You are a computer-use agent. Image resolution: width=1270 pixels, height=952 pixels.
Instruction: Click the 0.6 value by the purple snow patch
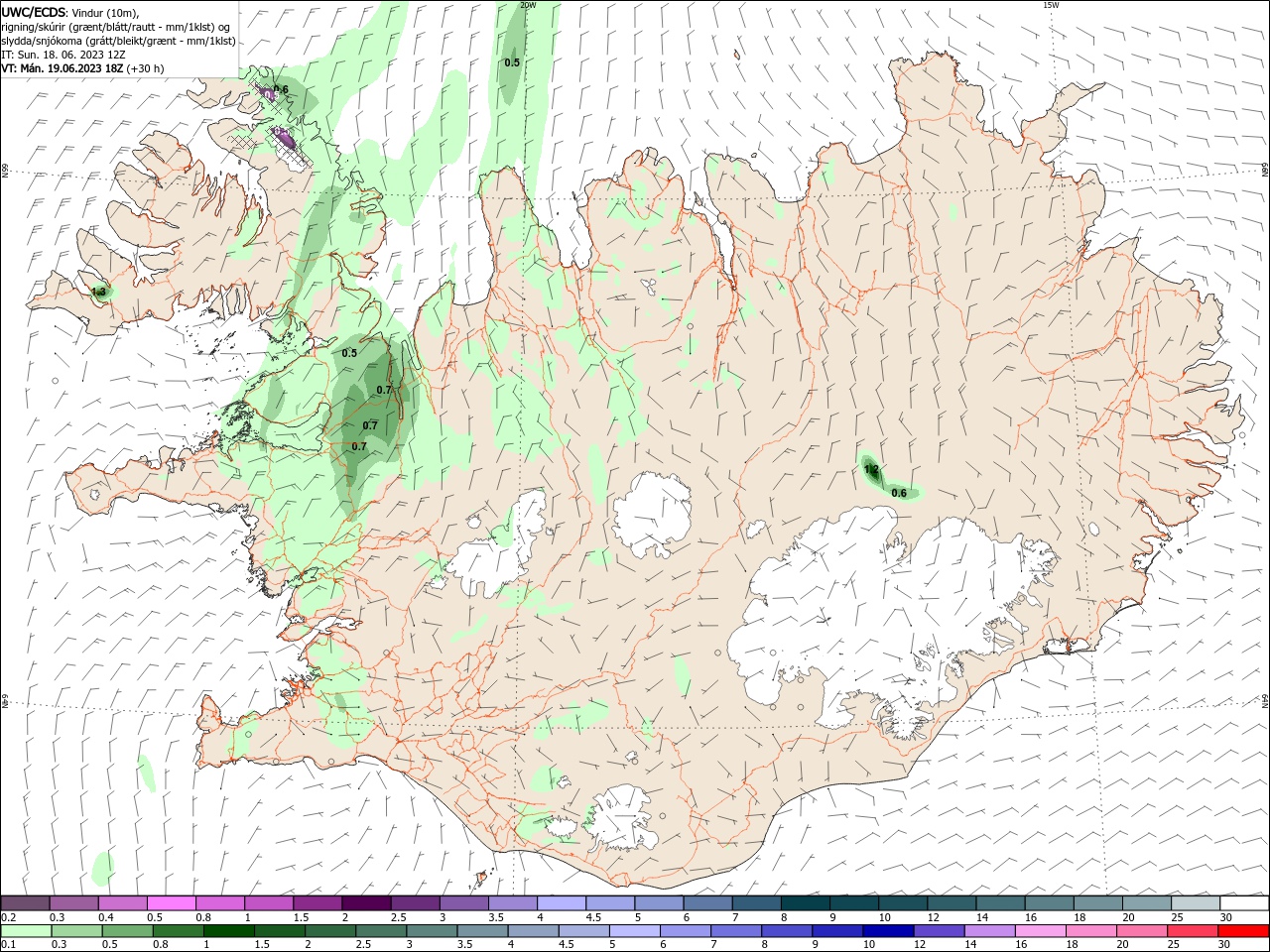281,89
